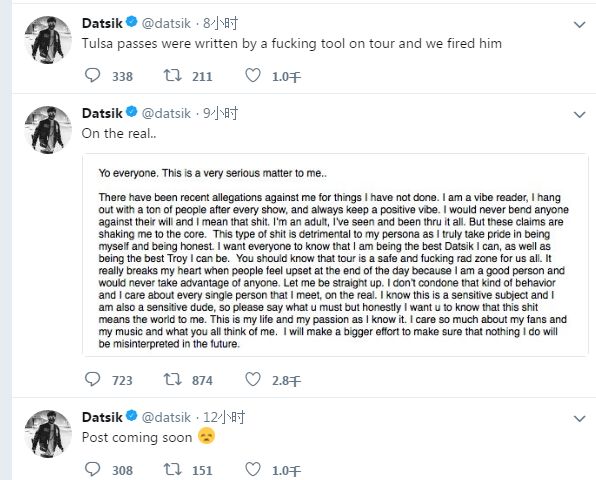
Task: Open @datsik handle on the 8-hour-old tweet
Action: (x=166, y=24)
